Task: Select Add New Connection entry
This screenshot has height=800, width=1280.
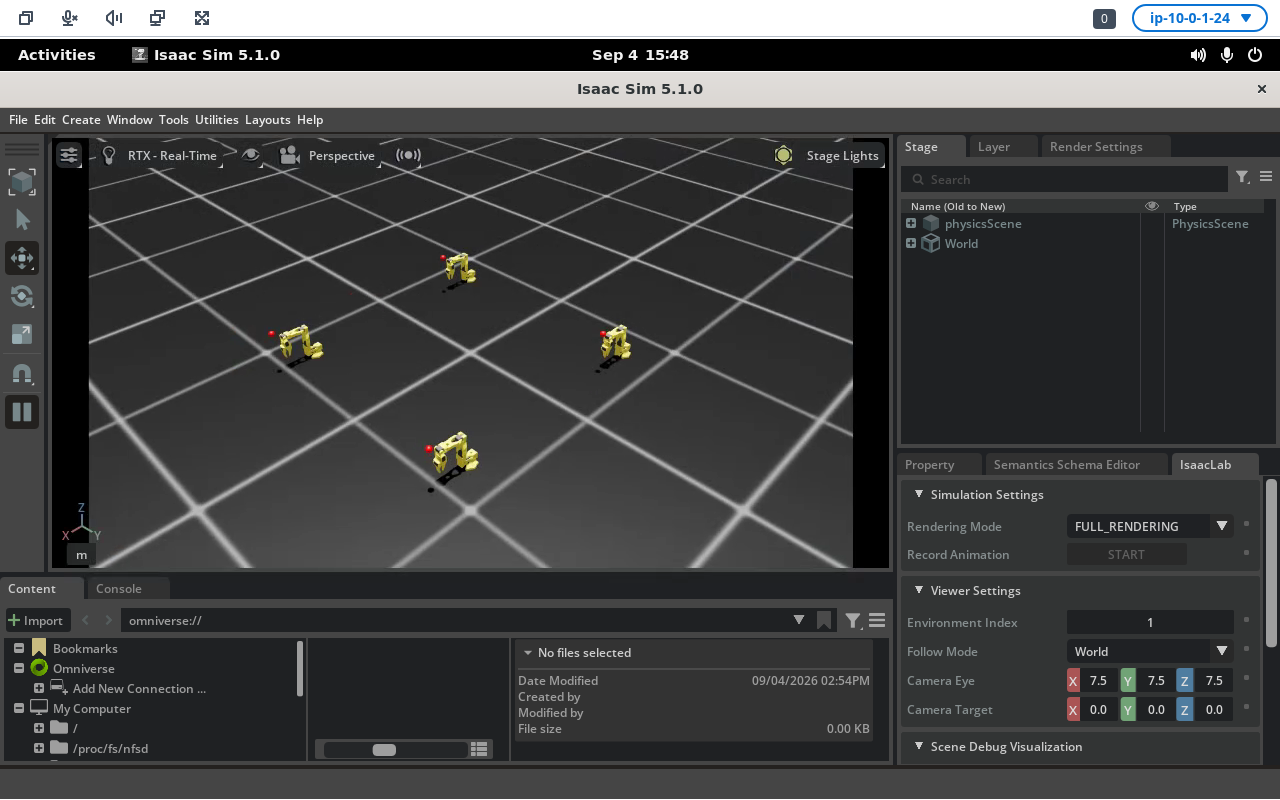Action: click(x=140, y=688)
